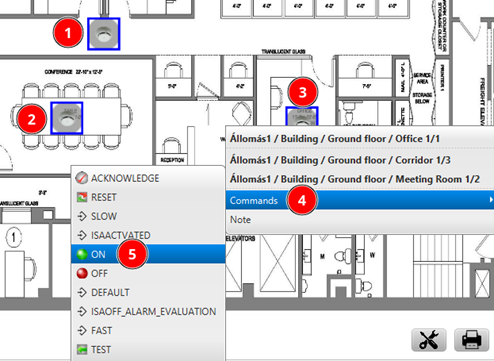Click the detector icon below marker 3
This screenshot has width=494, height=361.
(302, 117)
